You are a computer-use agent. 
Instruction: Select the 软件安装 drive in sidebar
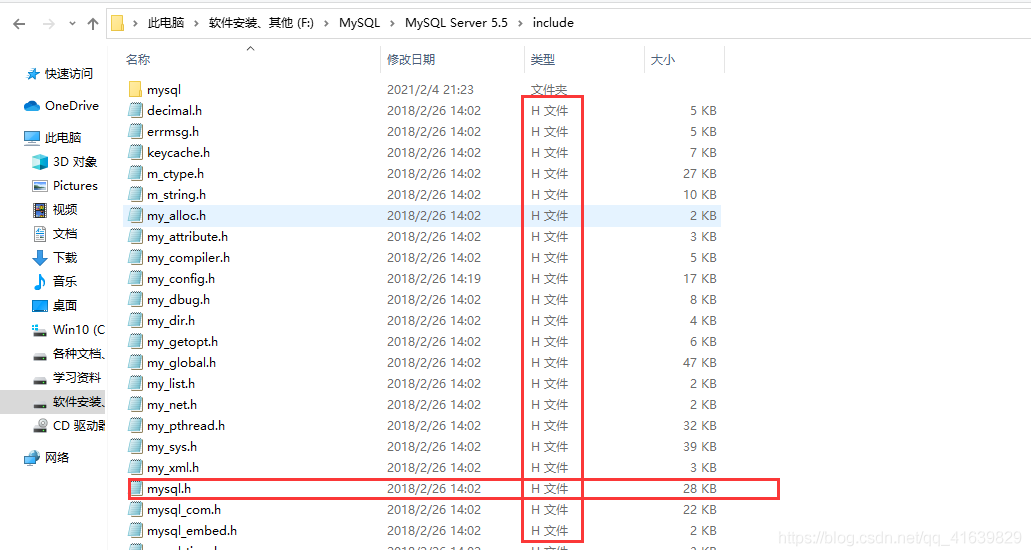coord(68,402)
